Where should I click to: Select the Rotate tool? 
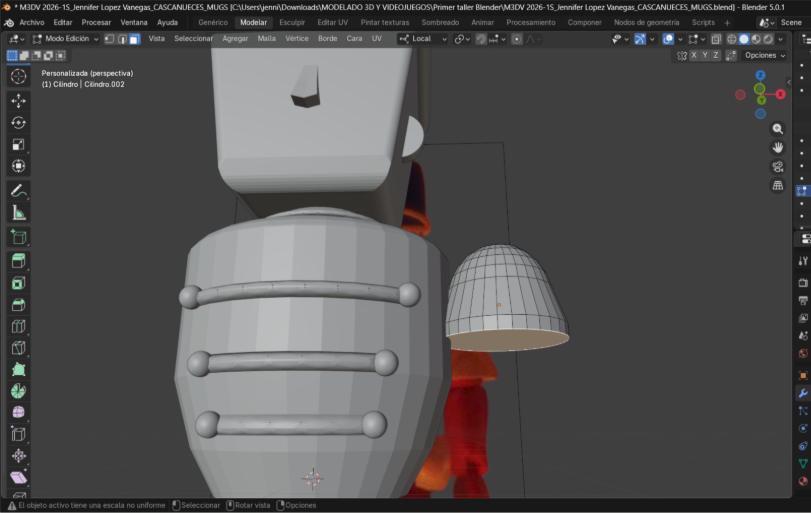point(18,123)
